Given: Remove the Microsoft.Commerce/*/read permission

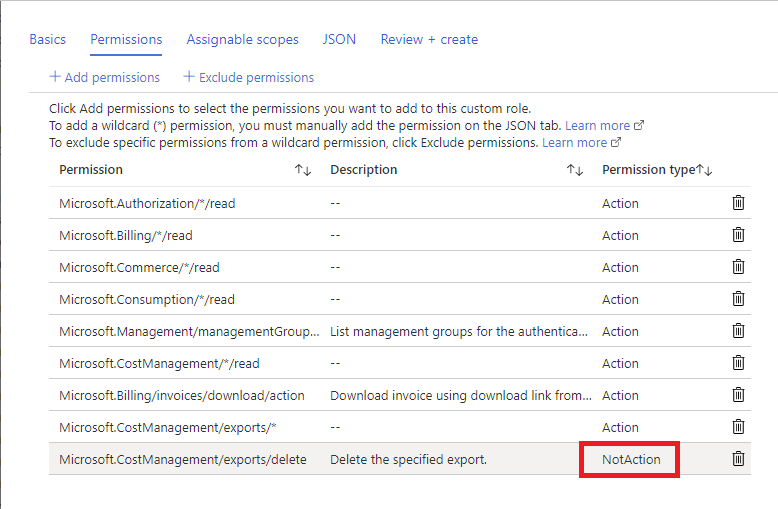Looking at the screenshot, I should (x=738, y=267).
